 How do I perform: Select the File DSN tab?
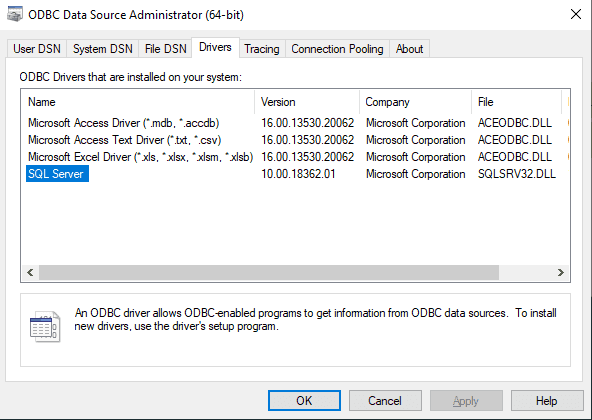[165, 49]
